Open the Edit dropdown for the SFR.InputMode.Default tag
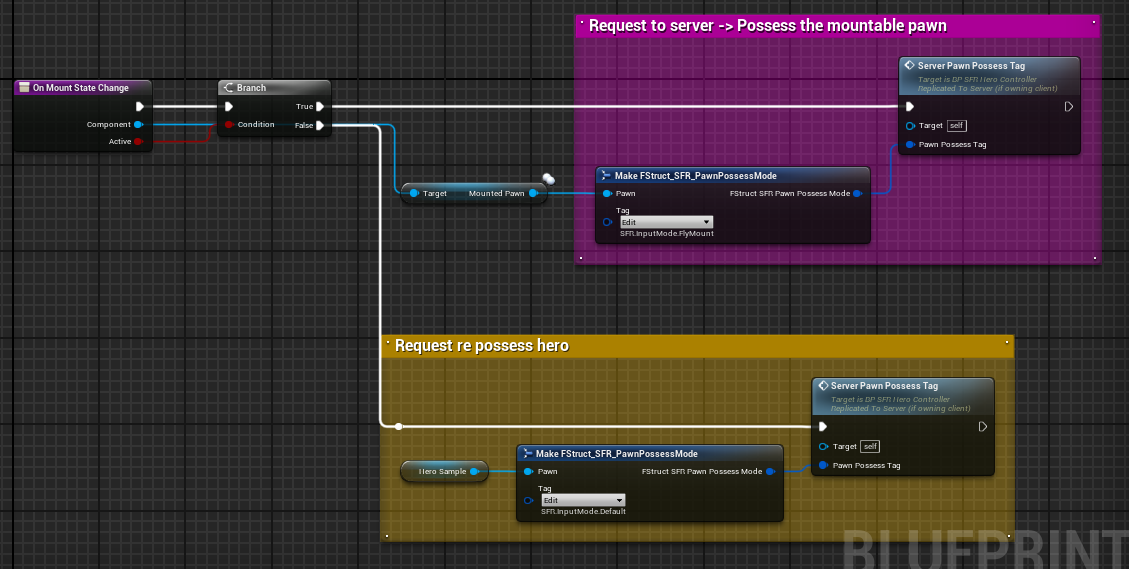 tap(582, 500)
